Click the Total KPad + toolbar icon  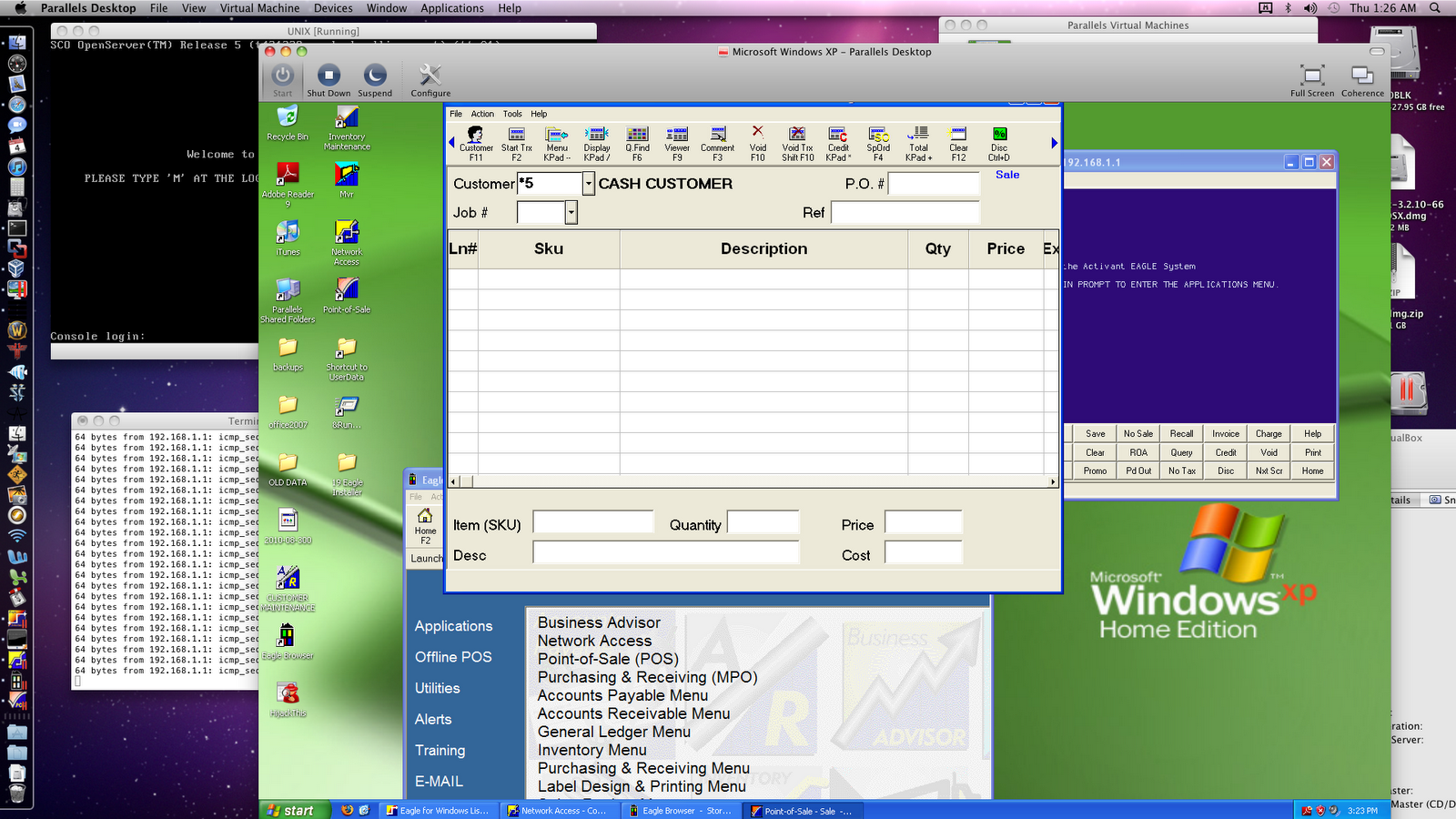918,144
